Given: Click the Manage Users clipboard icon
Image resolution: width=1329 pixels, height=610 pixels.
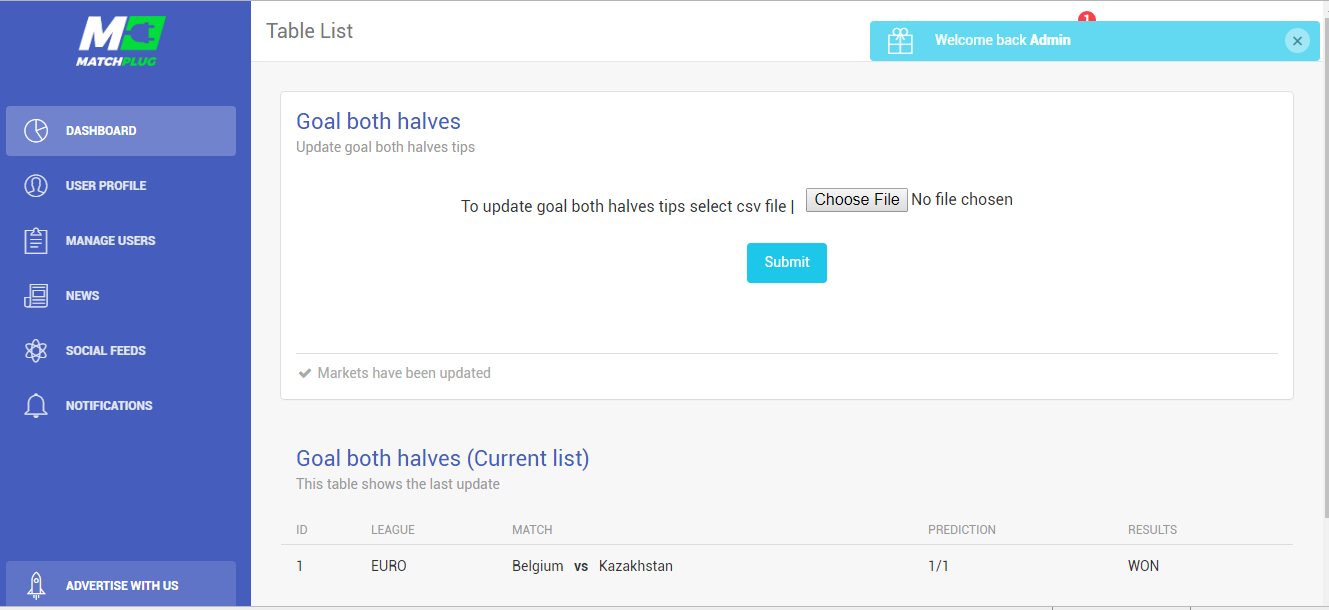Looking at the screenshot, I should (36, 241).
